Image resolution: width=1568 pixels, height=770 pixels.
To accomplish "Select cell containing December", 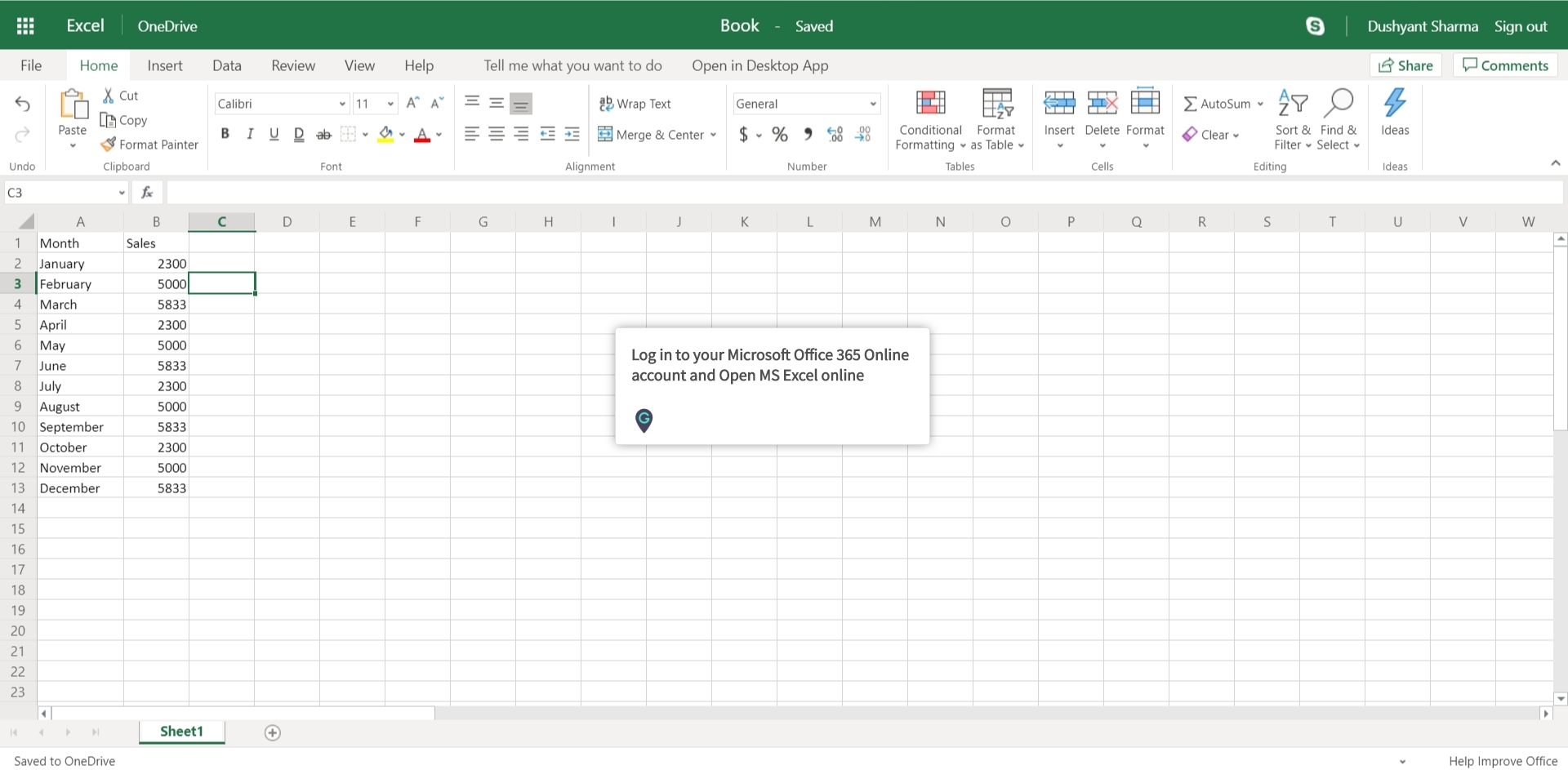I will click(80, 488).
